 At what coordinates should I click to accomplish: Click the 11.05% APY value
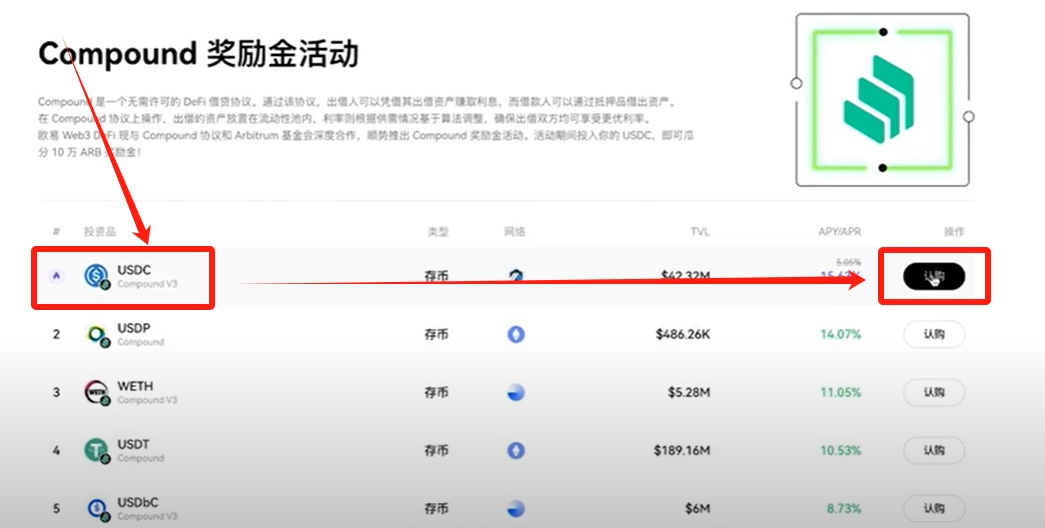pyautogui.click(x=840, y=393)
